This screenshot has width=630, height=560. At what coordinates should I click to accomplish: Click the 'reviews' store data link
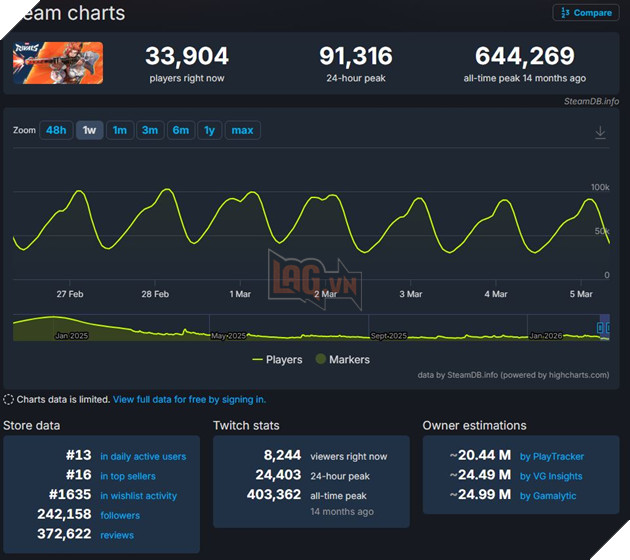coord(117,536)
